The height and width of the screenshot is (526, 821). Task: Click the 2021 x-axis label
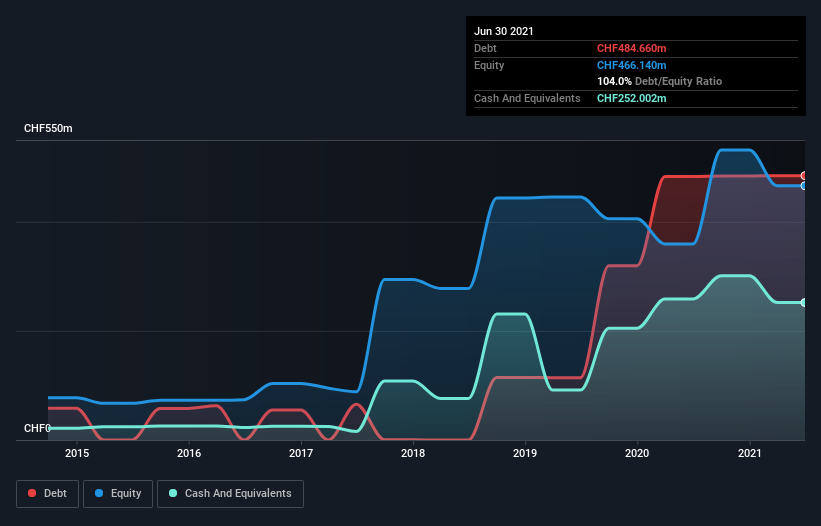750,453
